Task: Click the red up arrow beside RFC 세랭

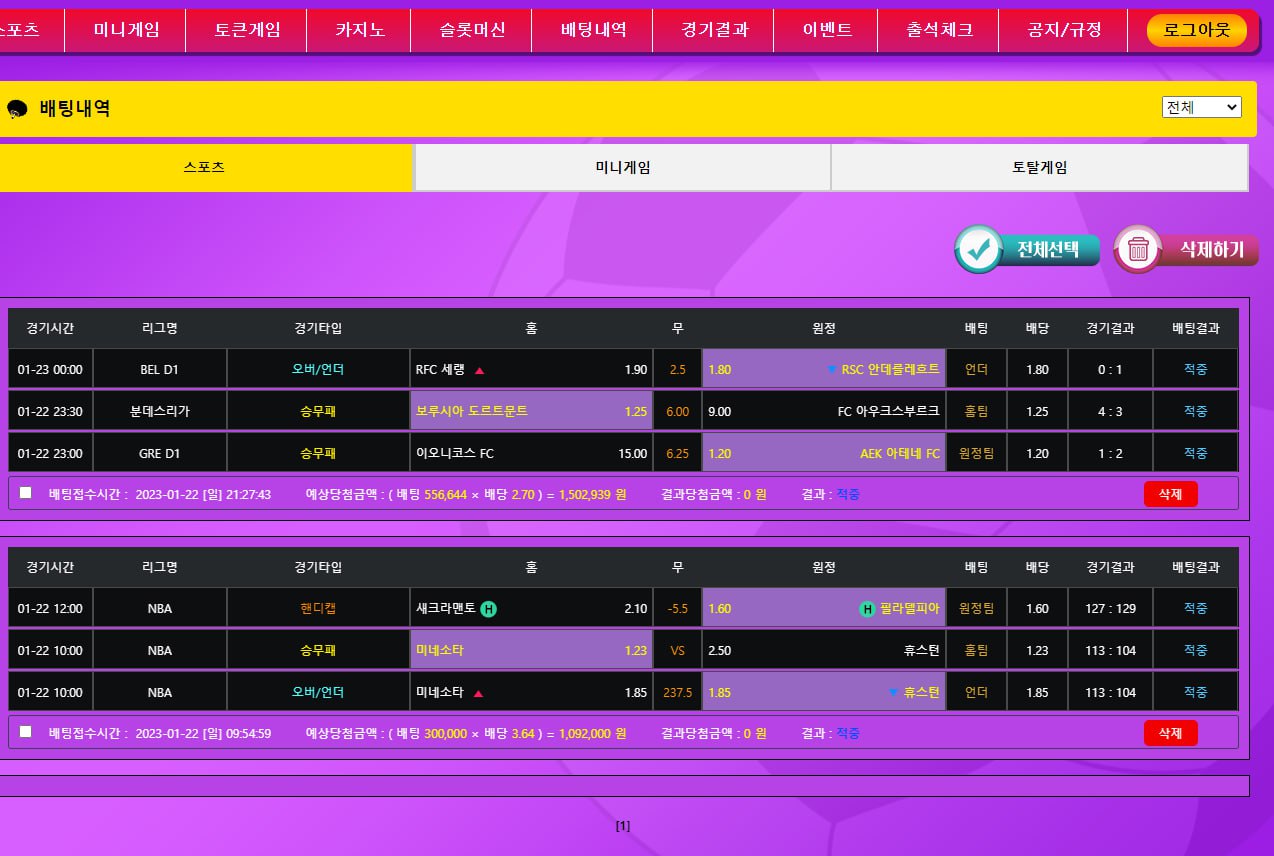Action: click(x=479, y=370)
